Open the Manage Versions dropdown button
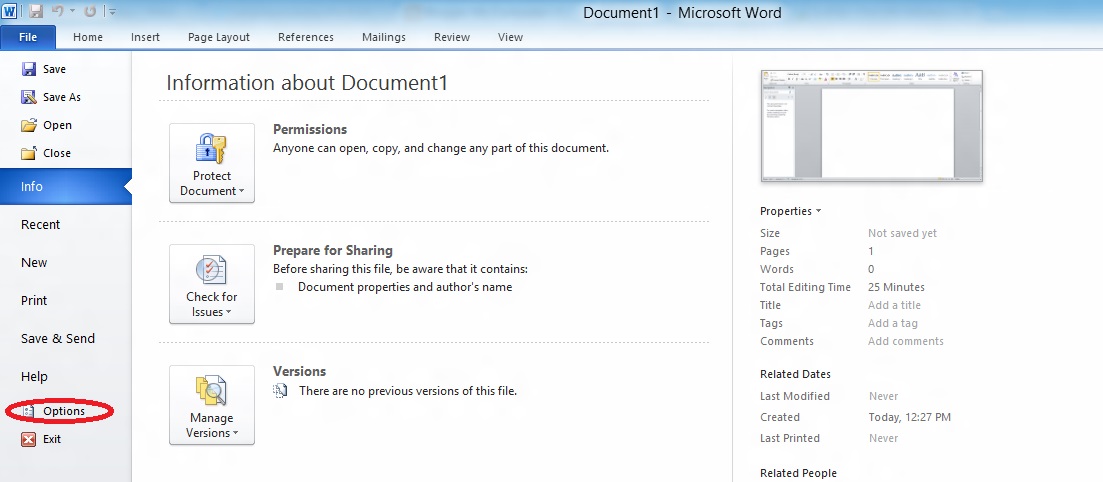 pos(212,405)
